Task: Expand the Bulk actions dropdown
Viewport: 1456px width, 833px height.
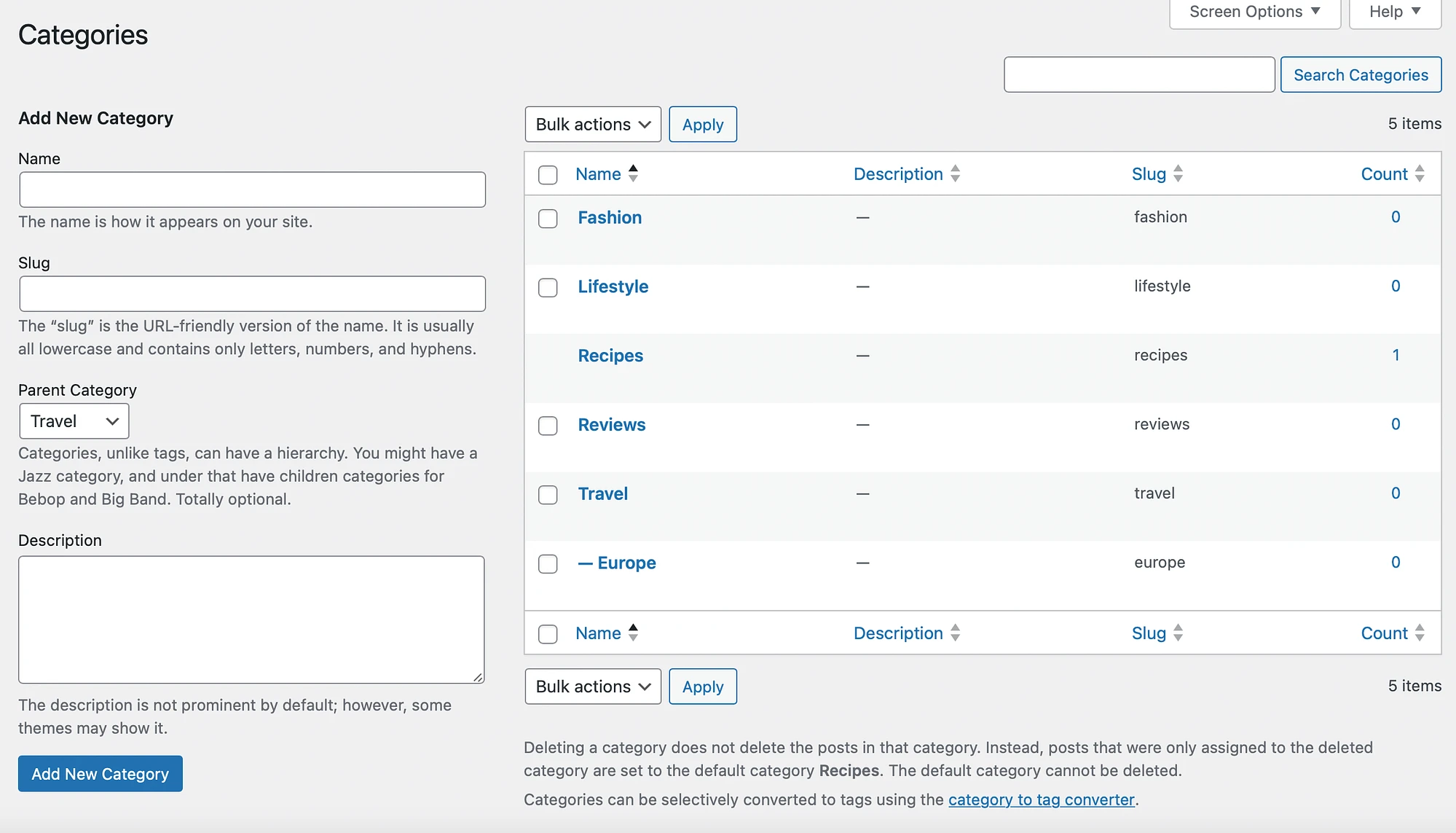Action: (x=591, y=124)
